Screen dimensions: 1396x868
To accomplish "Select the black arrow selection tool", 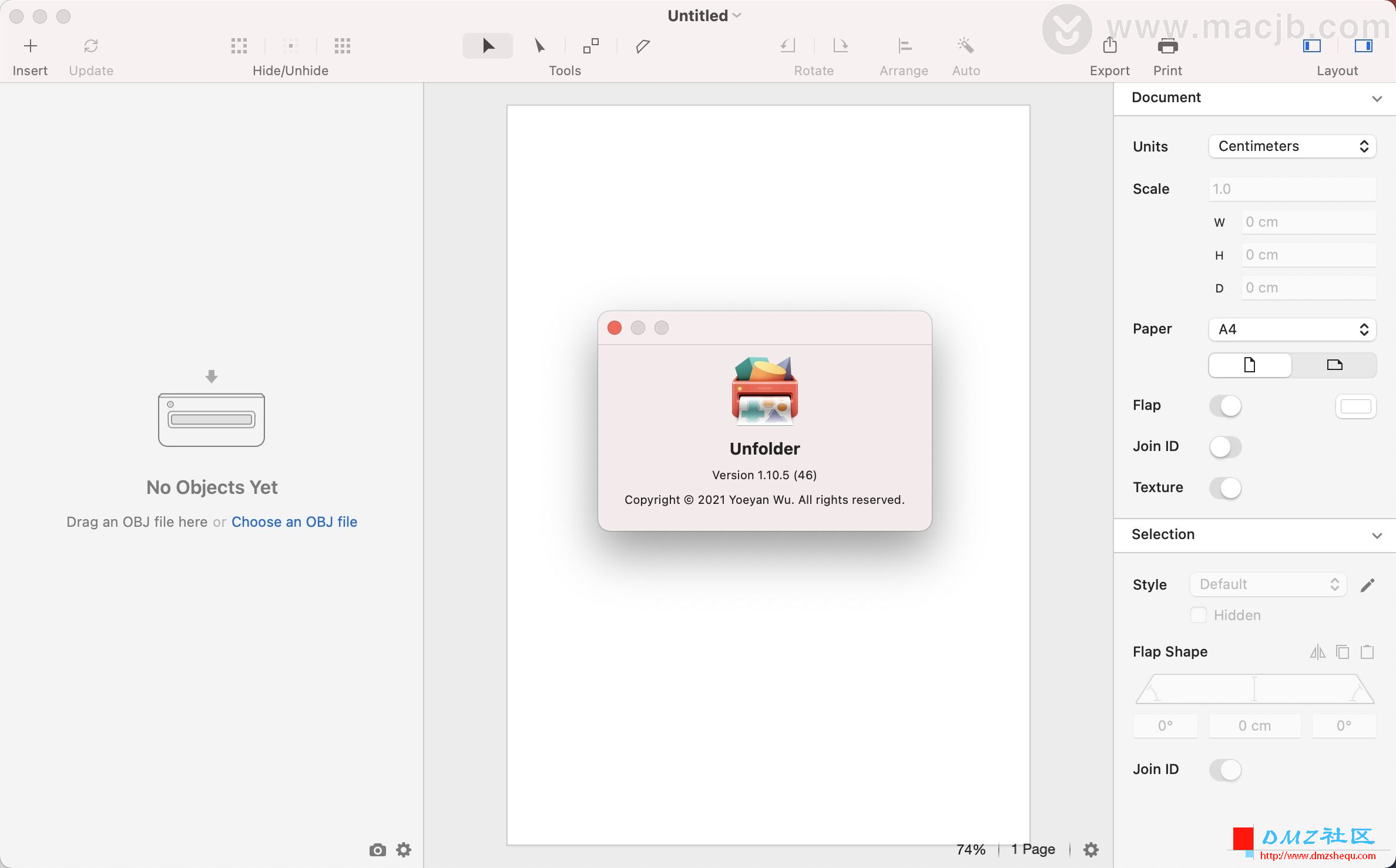I will (488, 46).
